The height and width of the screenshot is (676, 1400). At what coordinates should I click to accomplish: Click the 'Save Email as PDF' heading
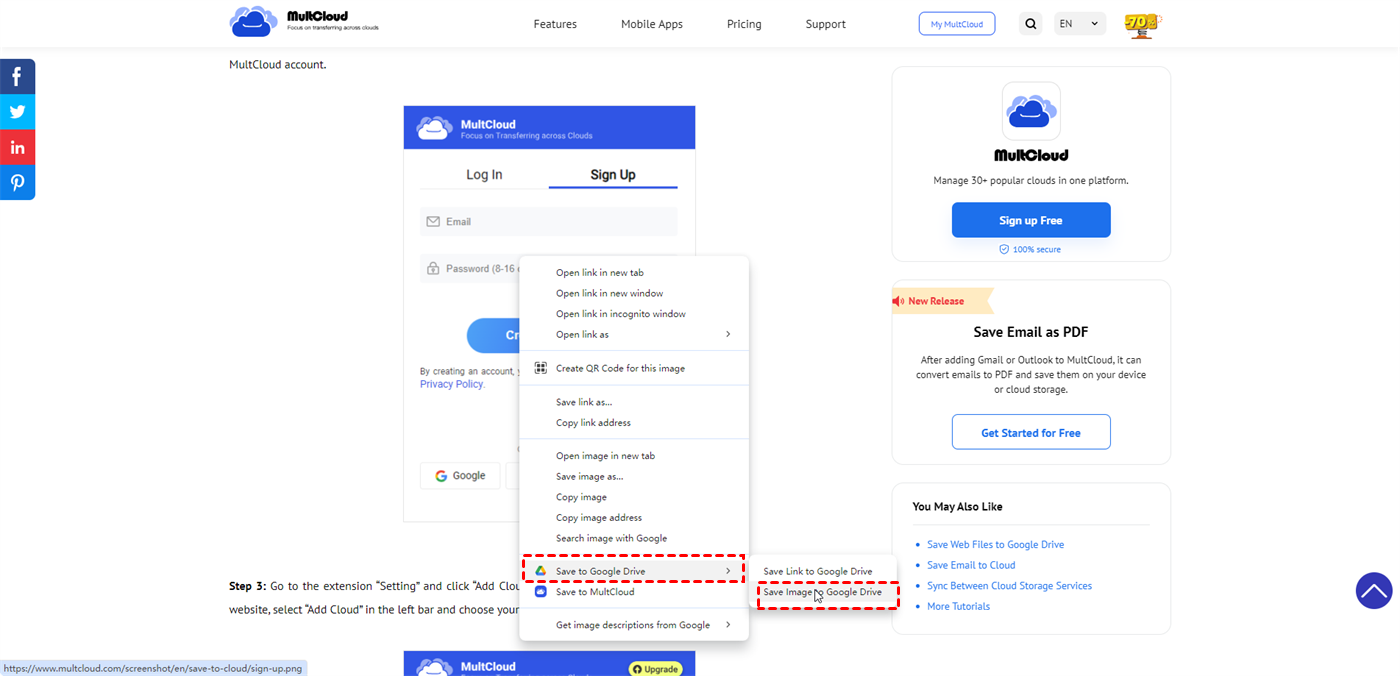(x=1031, y=332)
